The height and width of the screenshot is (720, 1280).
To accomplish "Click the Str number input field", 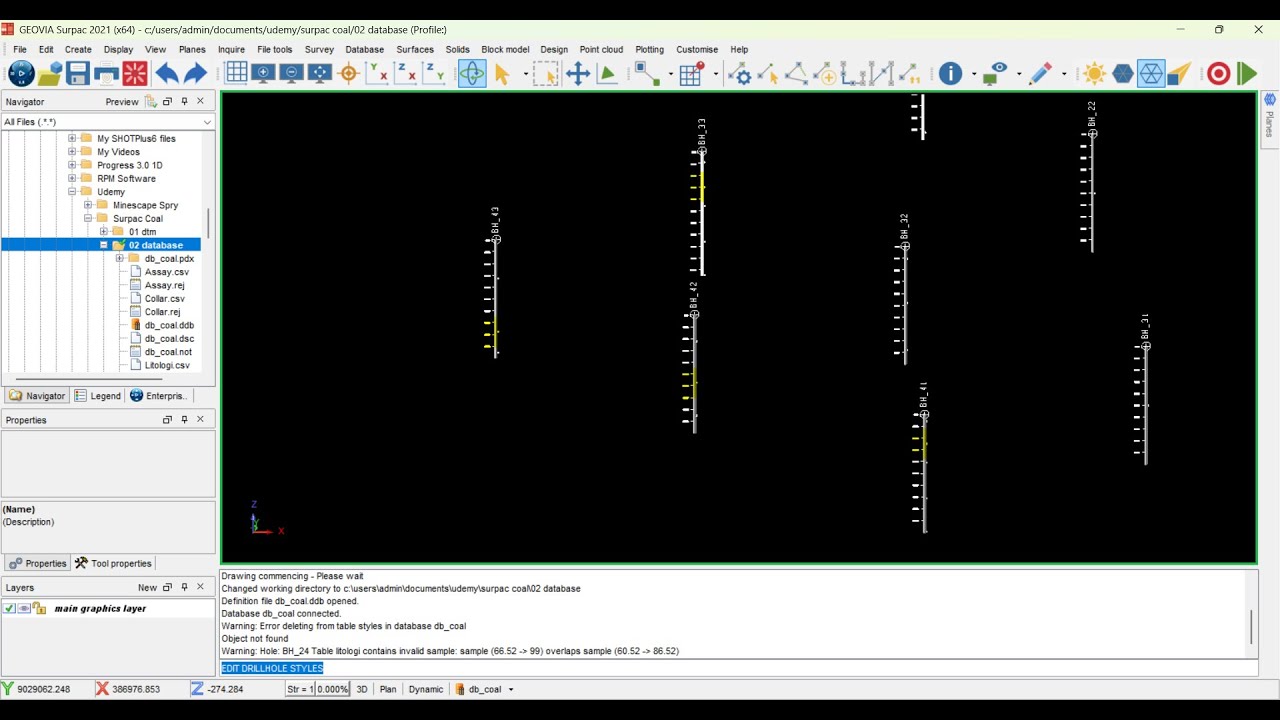I will tap(298, 689).
